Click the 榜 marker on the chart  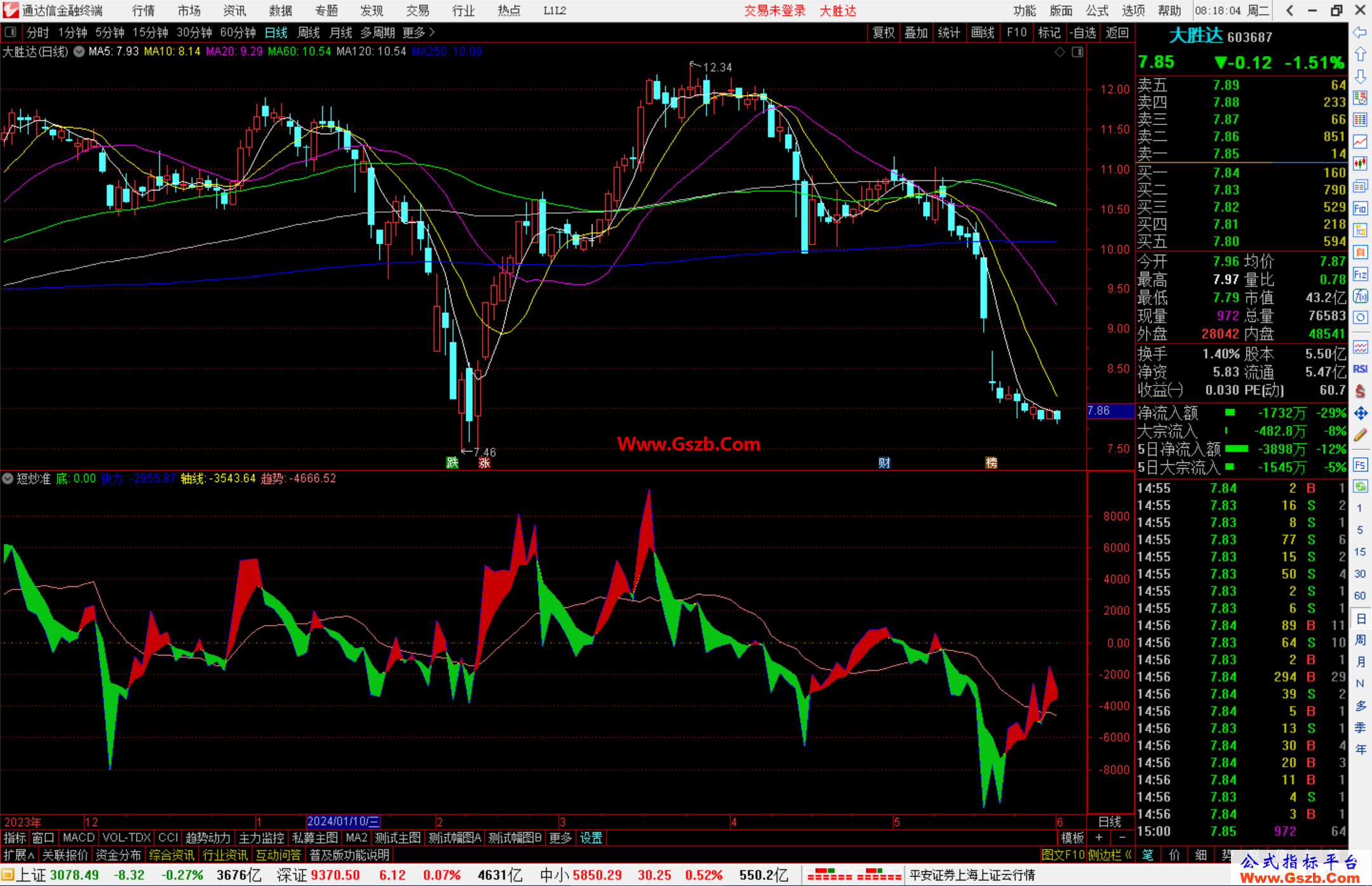[991, 462]
